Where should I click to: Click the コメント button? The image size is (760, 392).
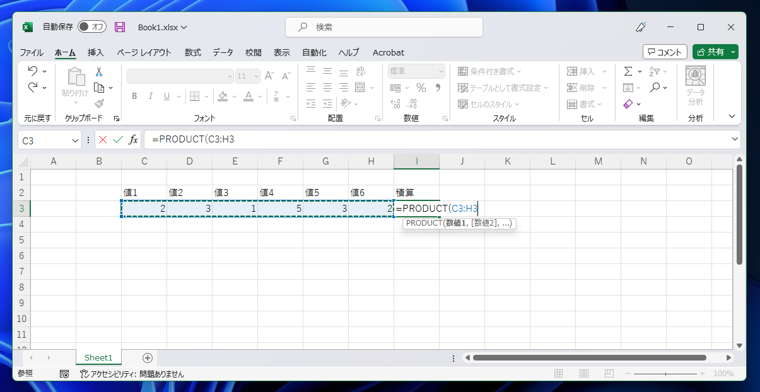tap(665, 52)
